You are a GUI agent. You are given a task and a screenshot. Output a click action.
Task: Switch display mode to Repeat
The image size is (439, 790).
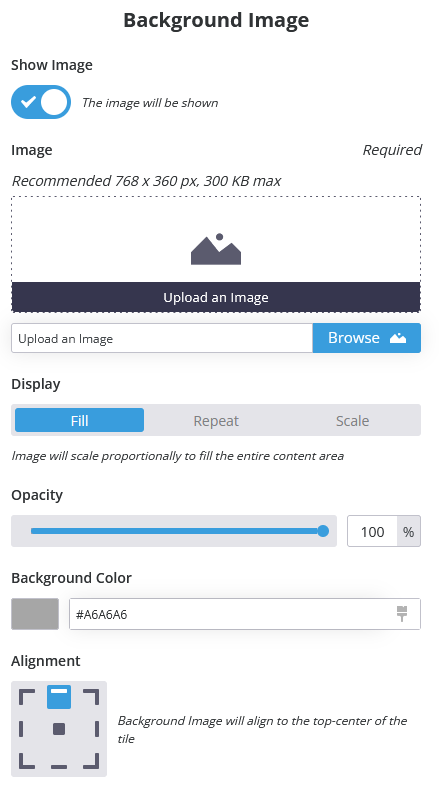point(216,420)
